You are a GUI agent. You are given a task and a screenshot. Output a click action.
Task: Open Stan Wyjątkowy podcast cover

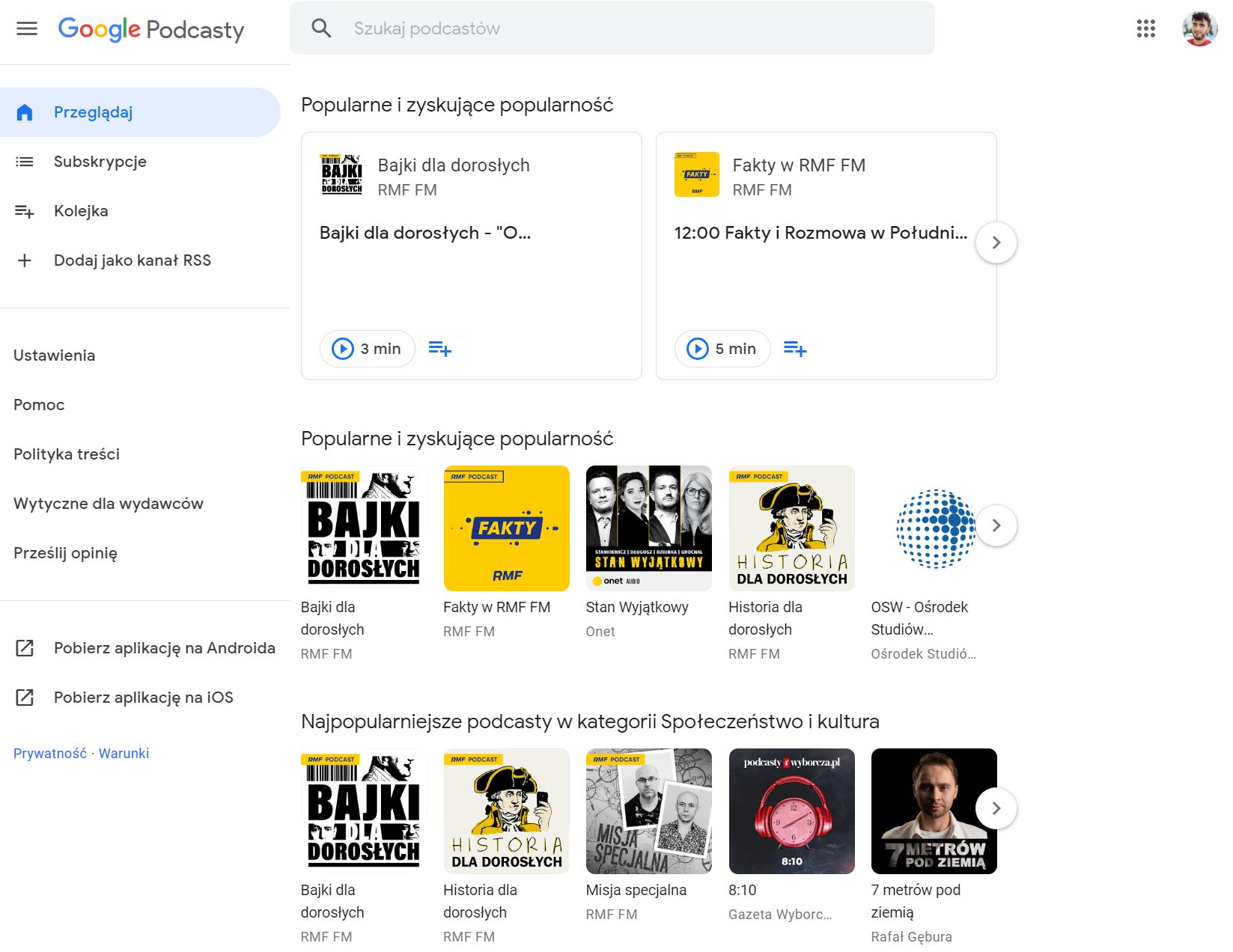pyautogui.click(x=649, y=528)
